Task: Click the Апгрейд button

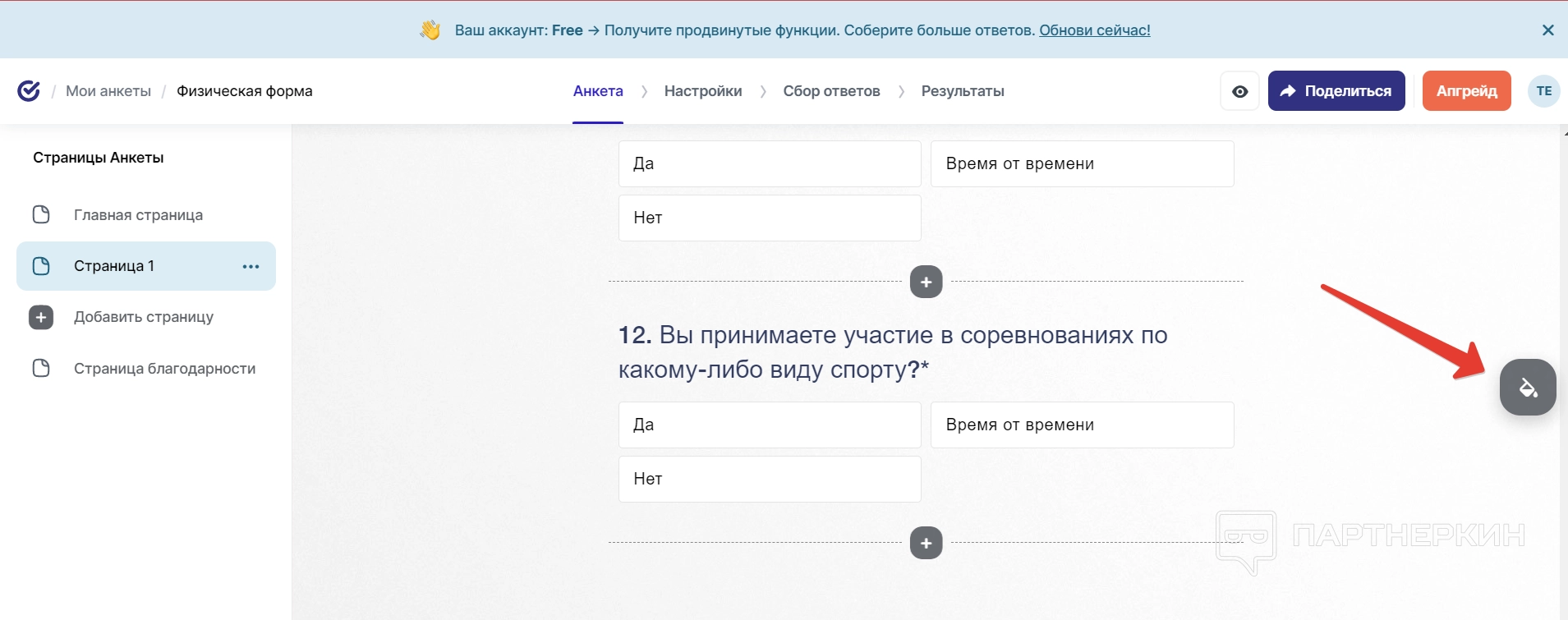Action: pos(1466,91)
